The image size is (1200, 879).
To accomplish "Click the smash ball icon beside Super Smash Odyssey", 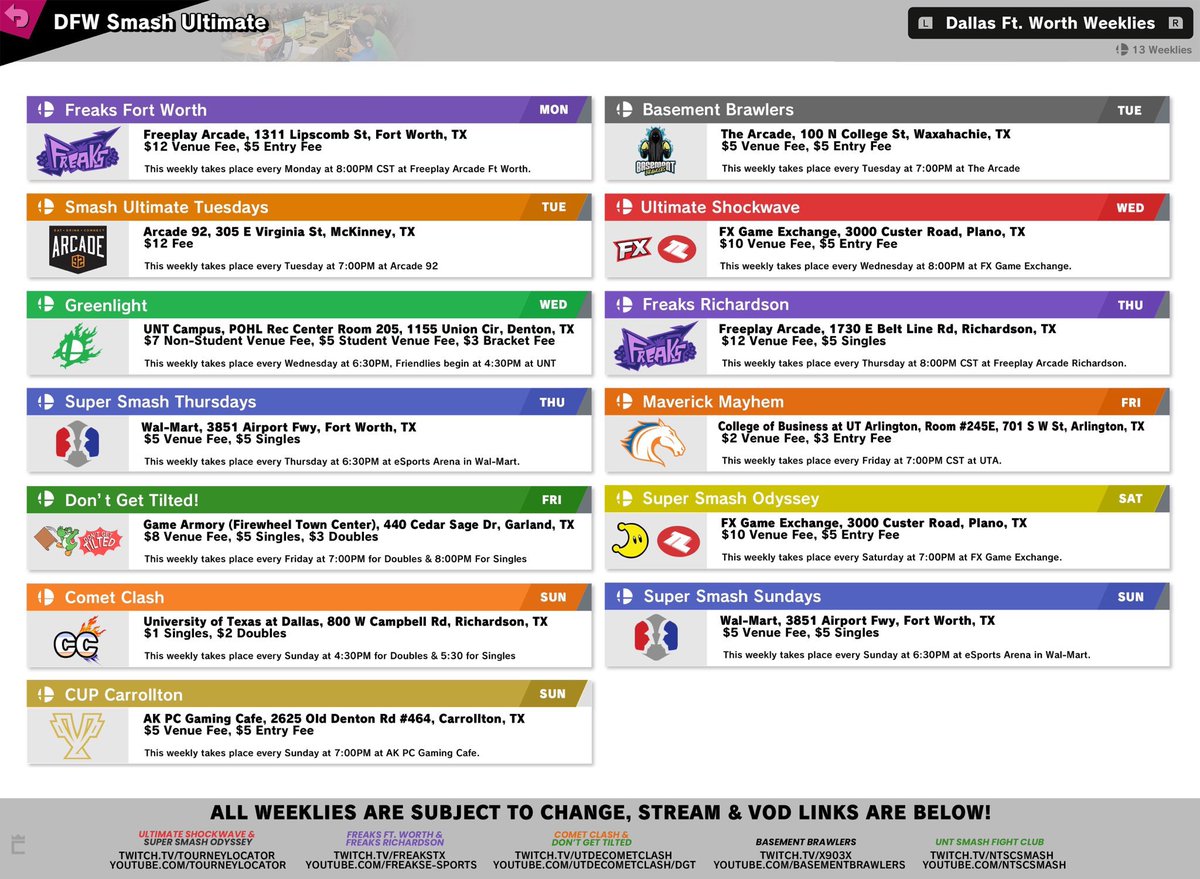I will coord(624,499).
